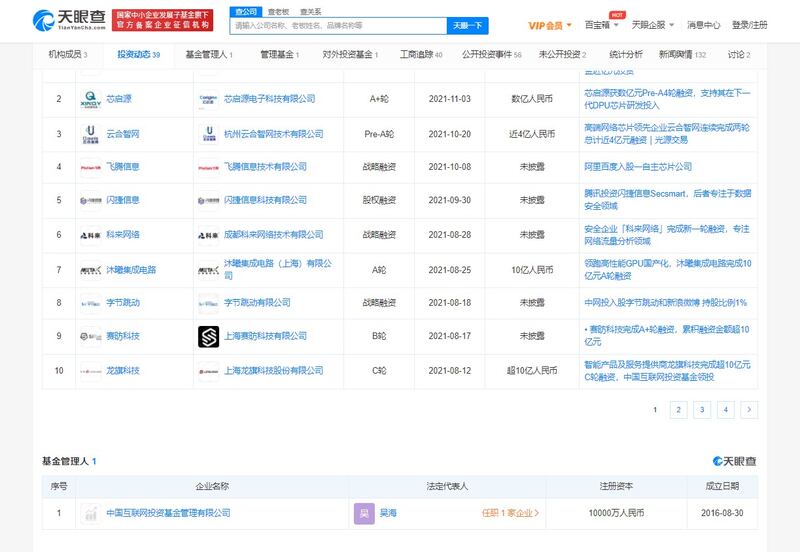Viewport: 800px width, 552px height.
Task: Click the 2016-08-30 establishment date
Action: point(722,513)
